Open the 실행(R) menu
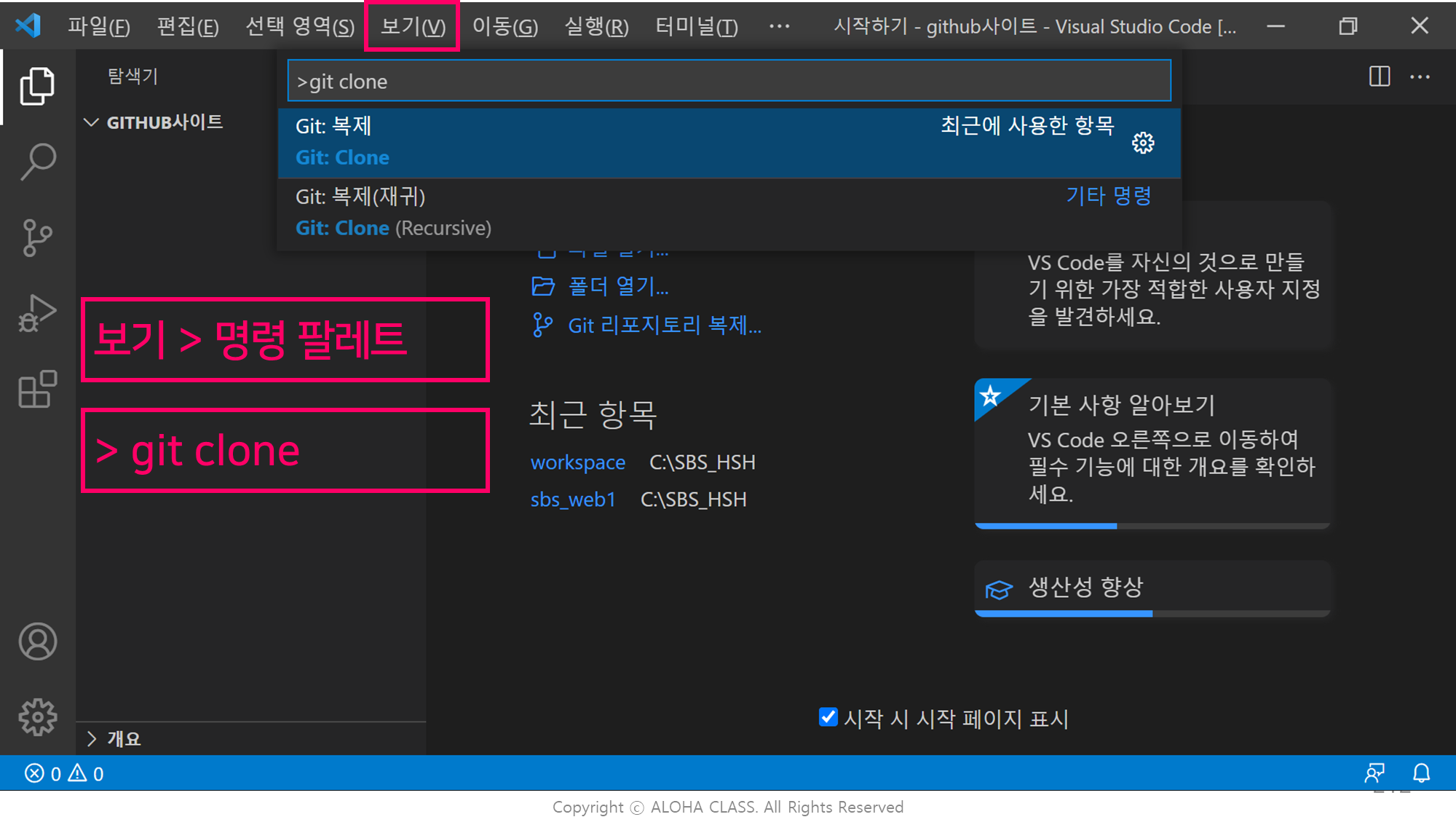Screen dimensions: 1456x825 click(x=597, y=26)
